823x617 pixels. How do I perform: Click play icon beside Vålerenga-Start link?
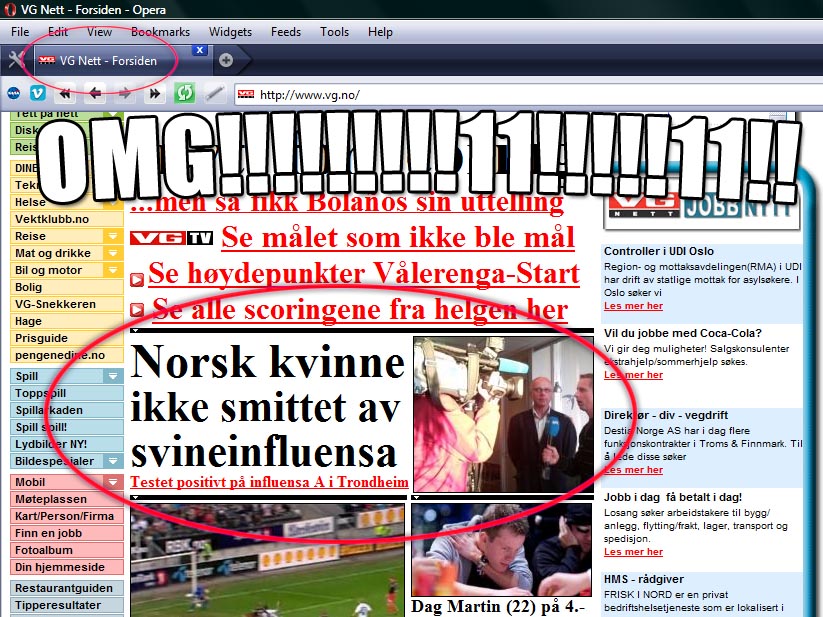click(136, 280)
